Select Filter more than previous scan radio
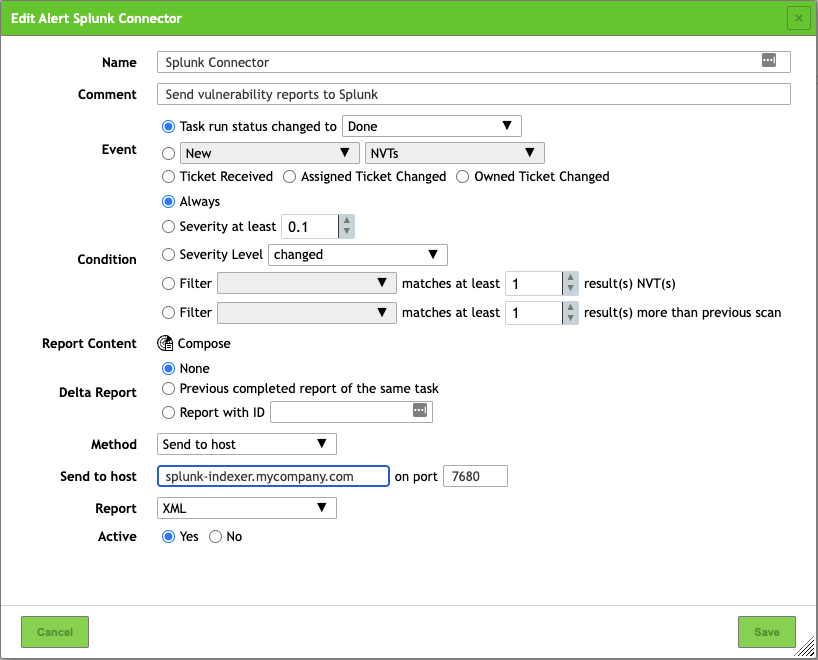The image size is (818, 660). click(x=168, y=313)
